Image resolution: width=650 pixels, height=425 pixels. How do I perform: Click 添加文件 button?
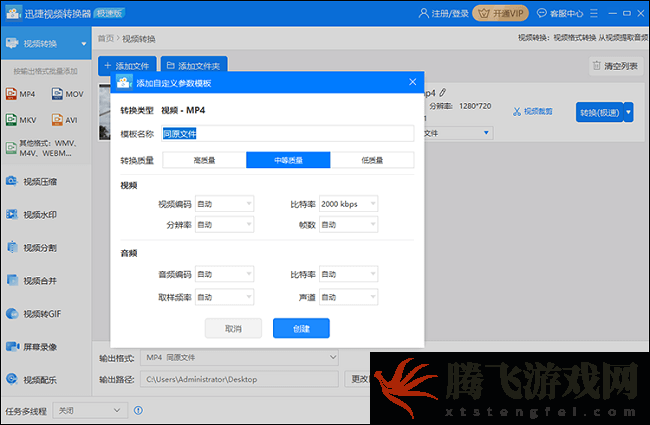(127, 66)
